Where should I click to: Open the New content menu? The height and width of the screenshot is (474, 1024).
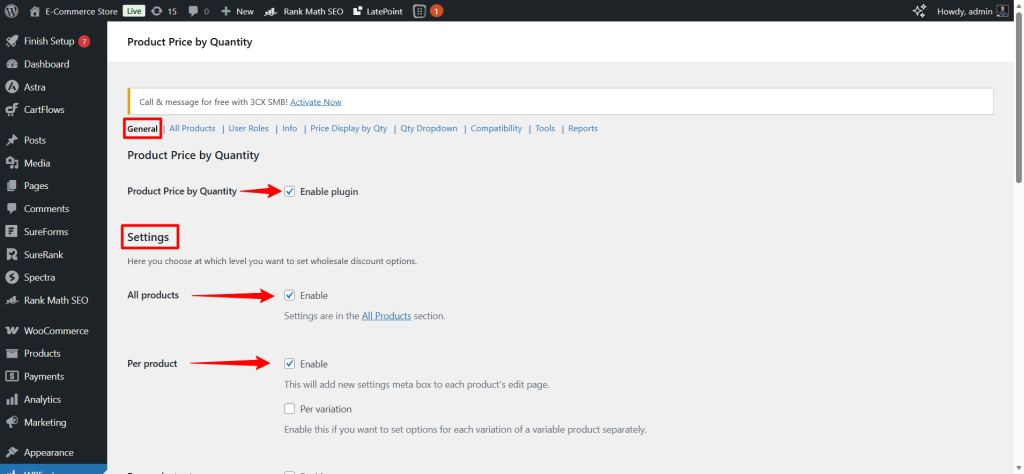click(x=237, y=11)
